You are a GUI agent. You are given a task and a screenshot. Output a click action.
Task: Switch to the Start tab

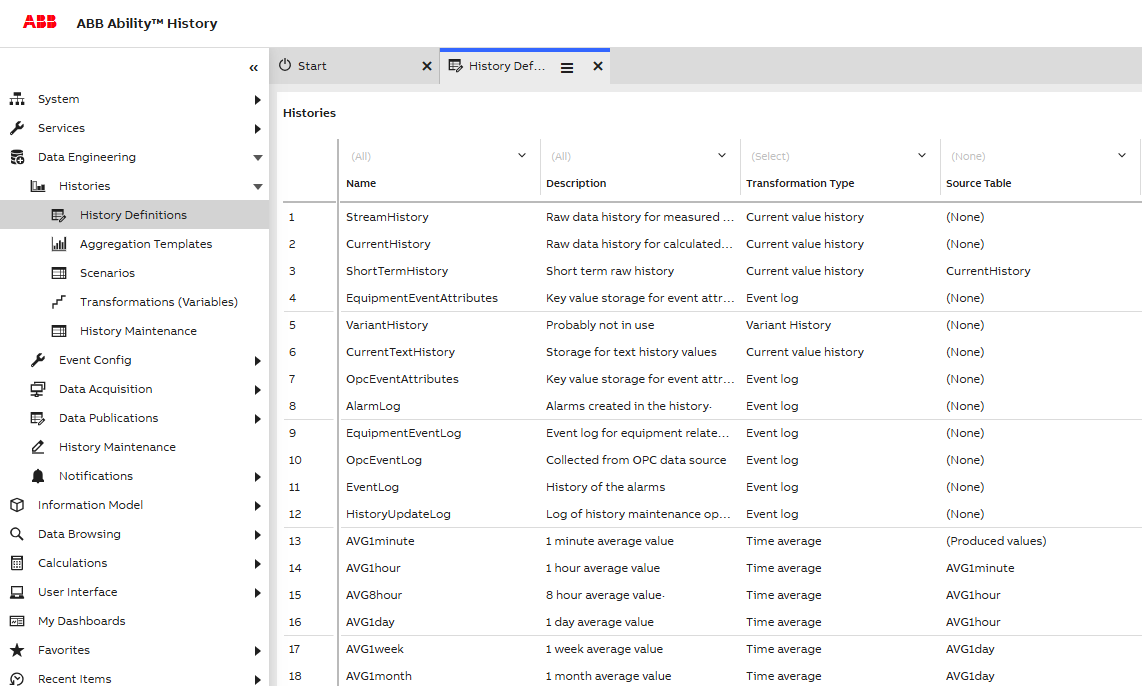355,66
